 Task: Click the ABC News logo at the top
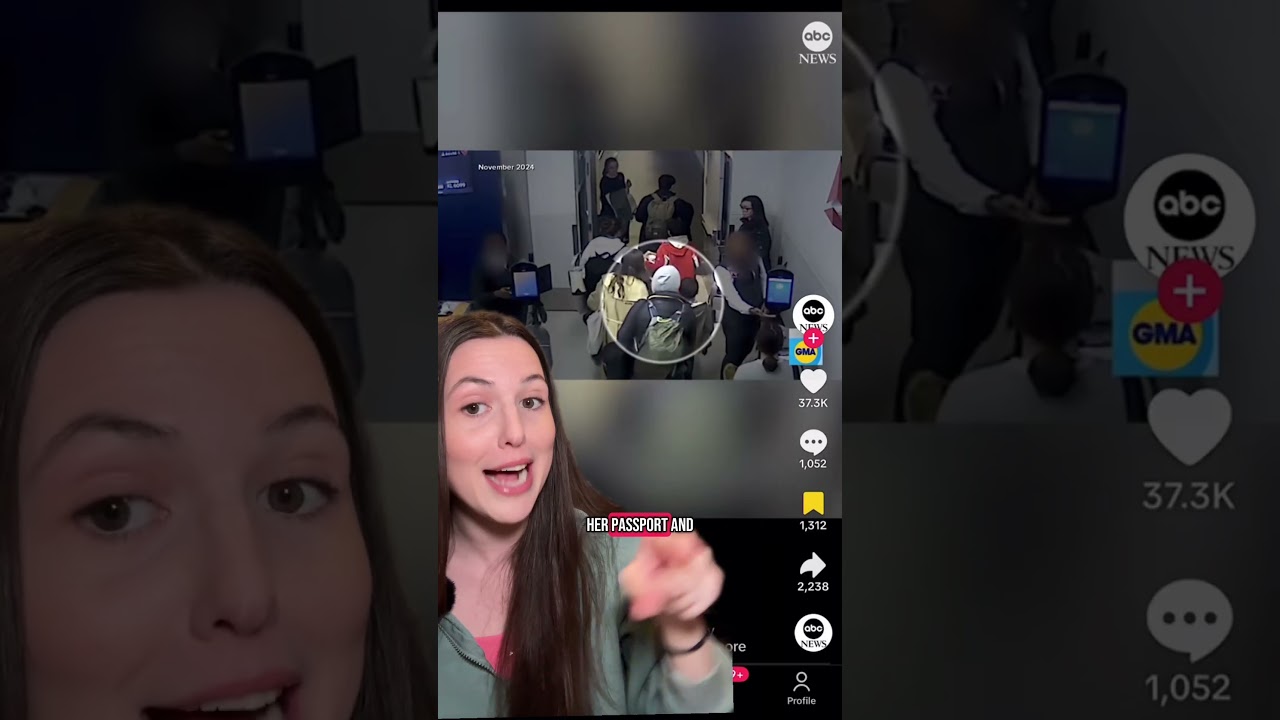point(817,43)
